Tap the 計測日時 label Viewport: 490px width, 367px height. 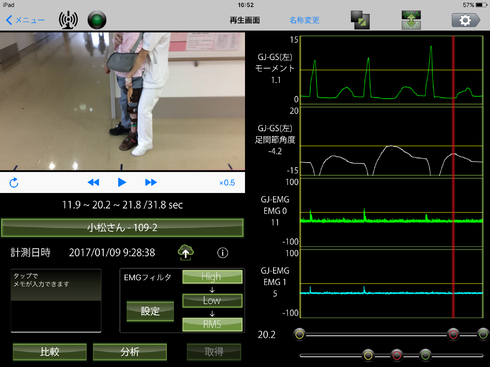pos(31,253)
